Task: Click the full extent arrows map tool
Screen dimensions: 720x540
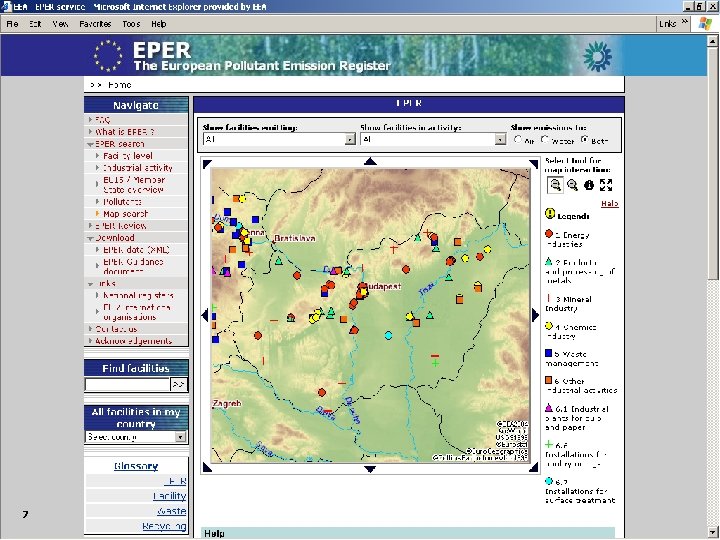Action: coord(606,185)
